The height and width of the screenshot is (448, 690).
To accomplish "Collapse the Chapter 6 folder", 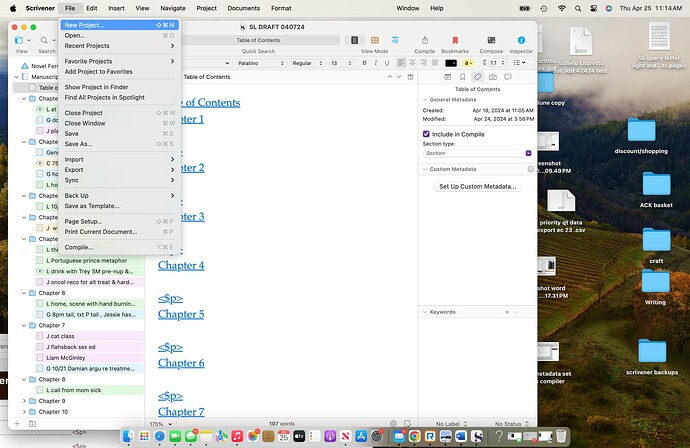I will (x=24, y=293).
